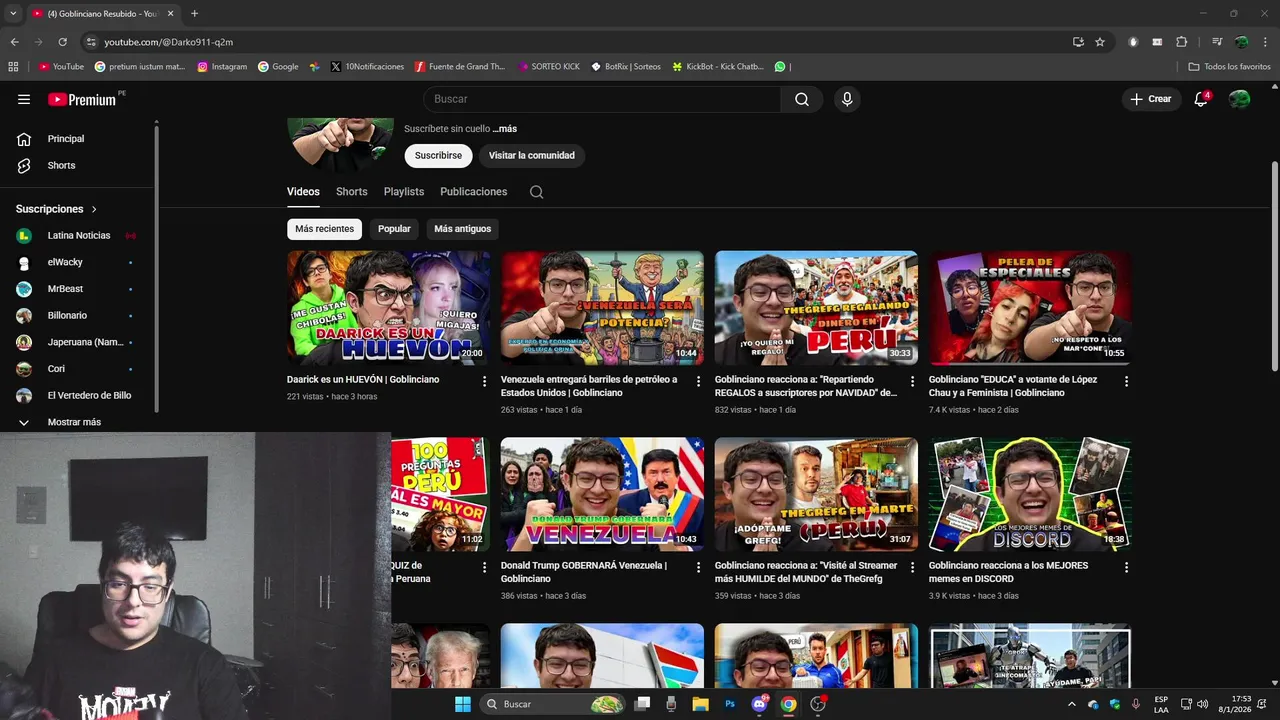Click the Crear button
This screenshot has height=720, width=1280.
[x=1151, y=99]
